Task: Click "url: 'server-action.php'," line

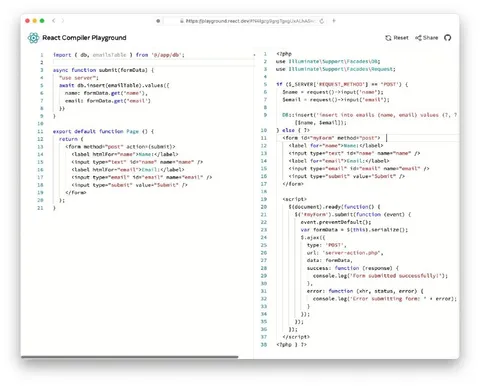Action: [x=345, y=253]
